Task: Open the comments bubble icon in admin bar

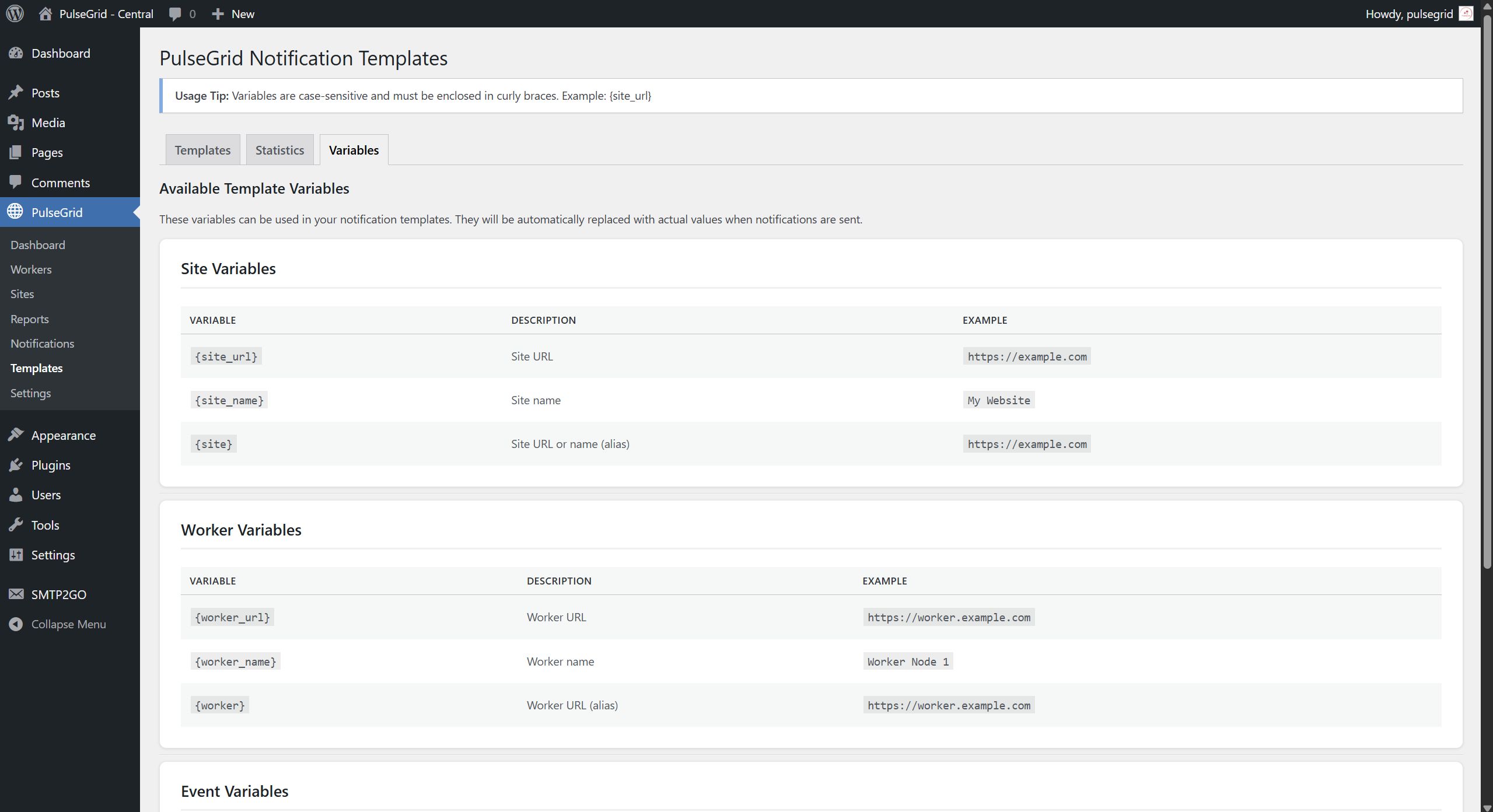Action: click(174, 13)
